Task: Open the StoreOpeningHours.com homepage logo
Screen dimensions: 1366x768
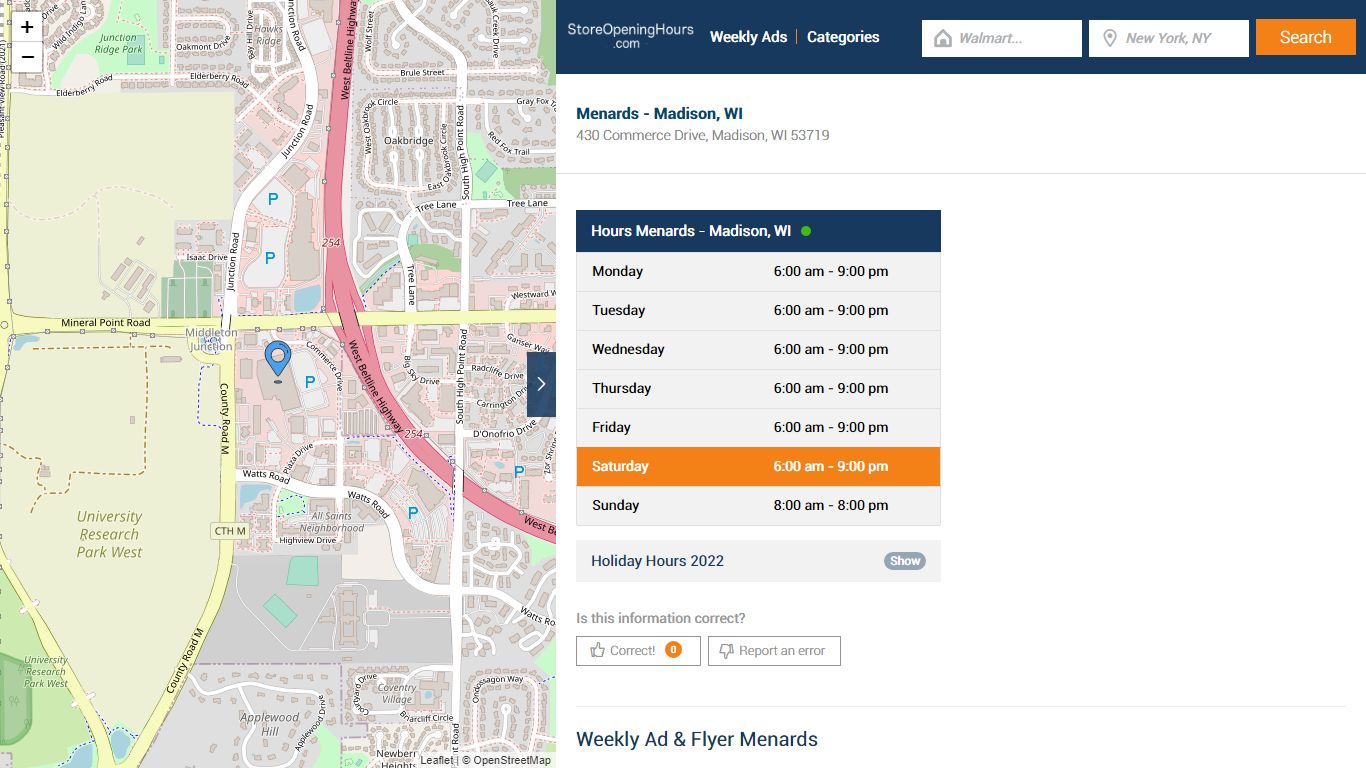Action: (x=630, y=36)
